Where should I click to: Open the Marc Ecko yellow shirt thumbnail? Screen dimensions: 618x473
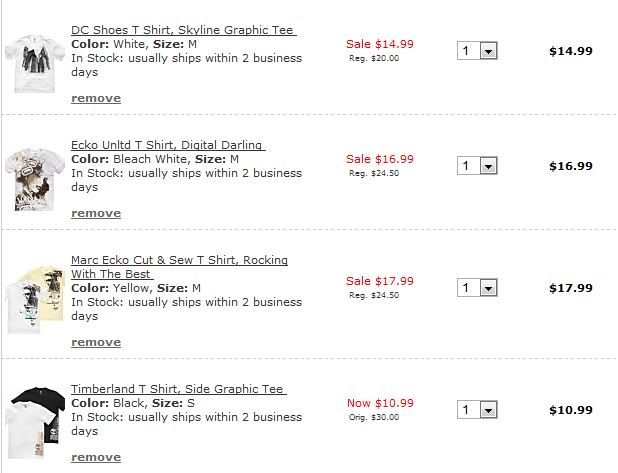[x=35, y=301]
